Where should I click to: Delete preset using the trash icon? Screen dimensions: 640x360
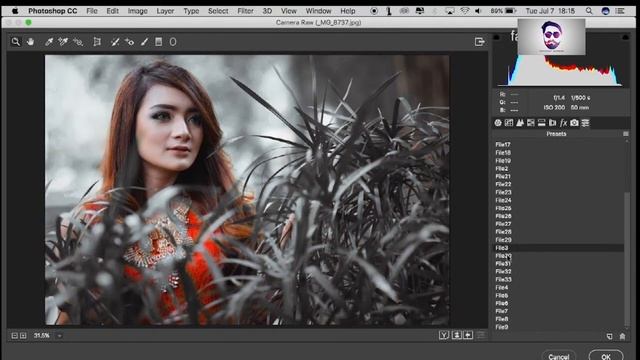(622, 336)
